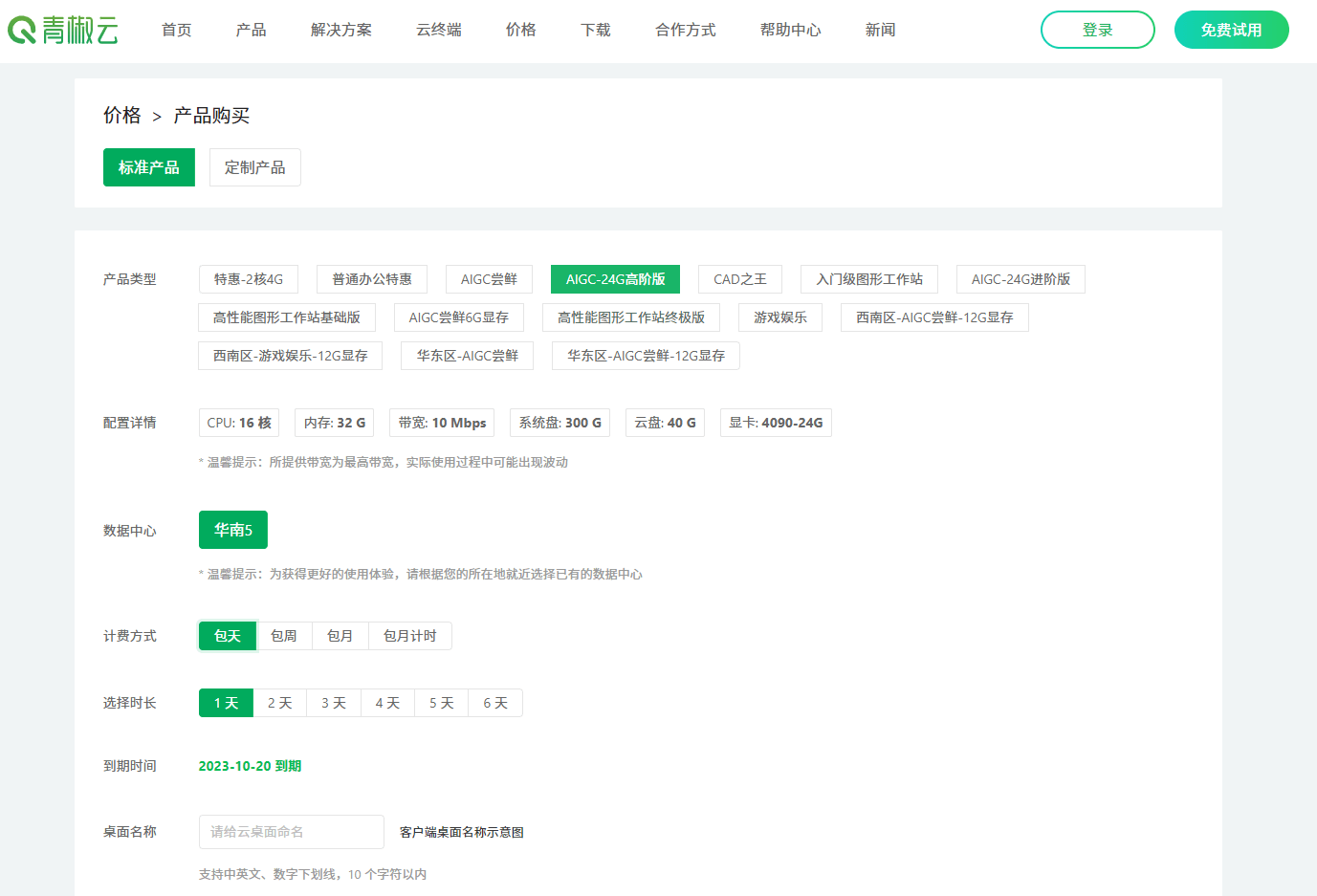Select the 标准产品 tab
Image resolution: width=1317 pixels, height=896 pixels.
pos(149,167)
